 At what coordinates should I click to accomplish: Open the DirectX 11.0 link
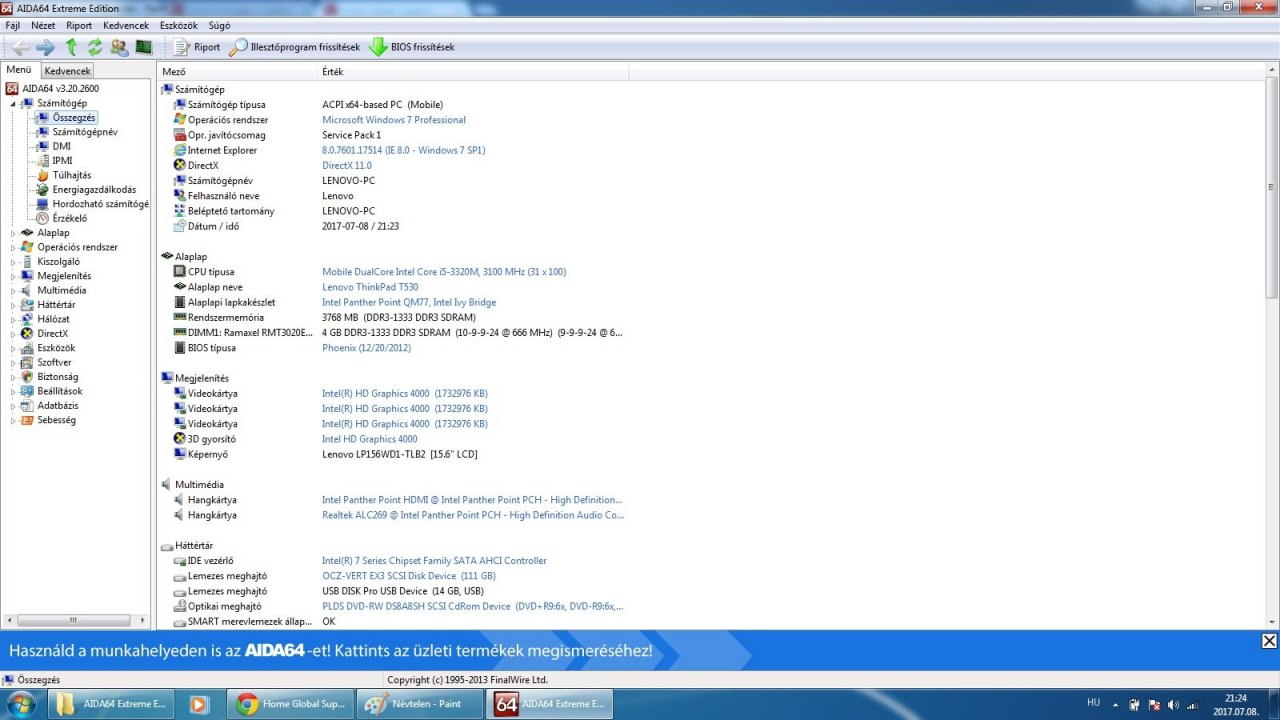pos(346,165)
